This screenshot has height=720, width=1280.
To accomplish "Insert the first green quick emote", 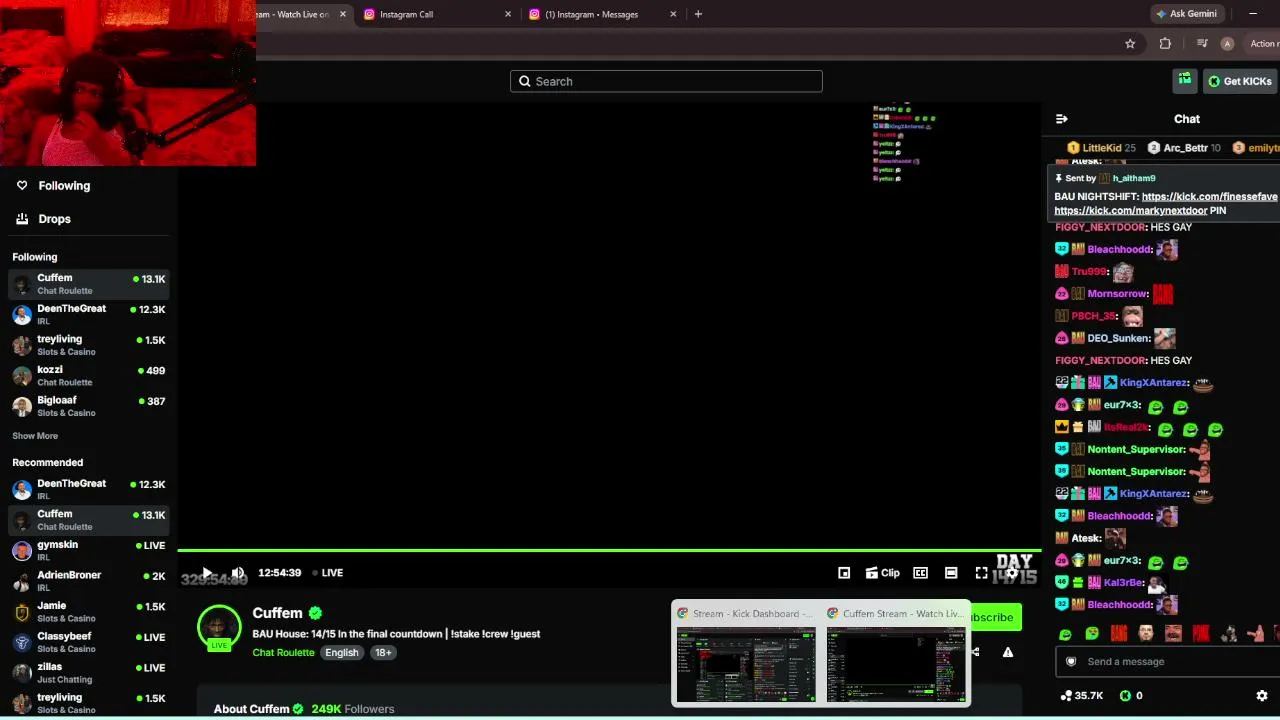I will (x=1065, y=634).
